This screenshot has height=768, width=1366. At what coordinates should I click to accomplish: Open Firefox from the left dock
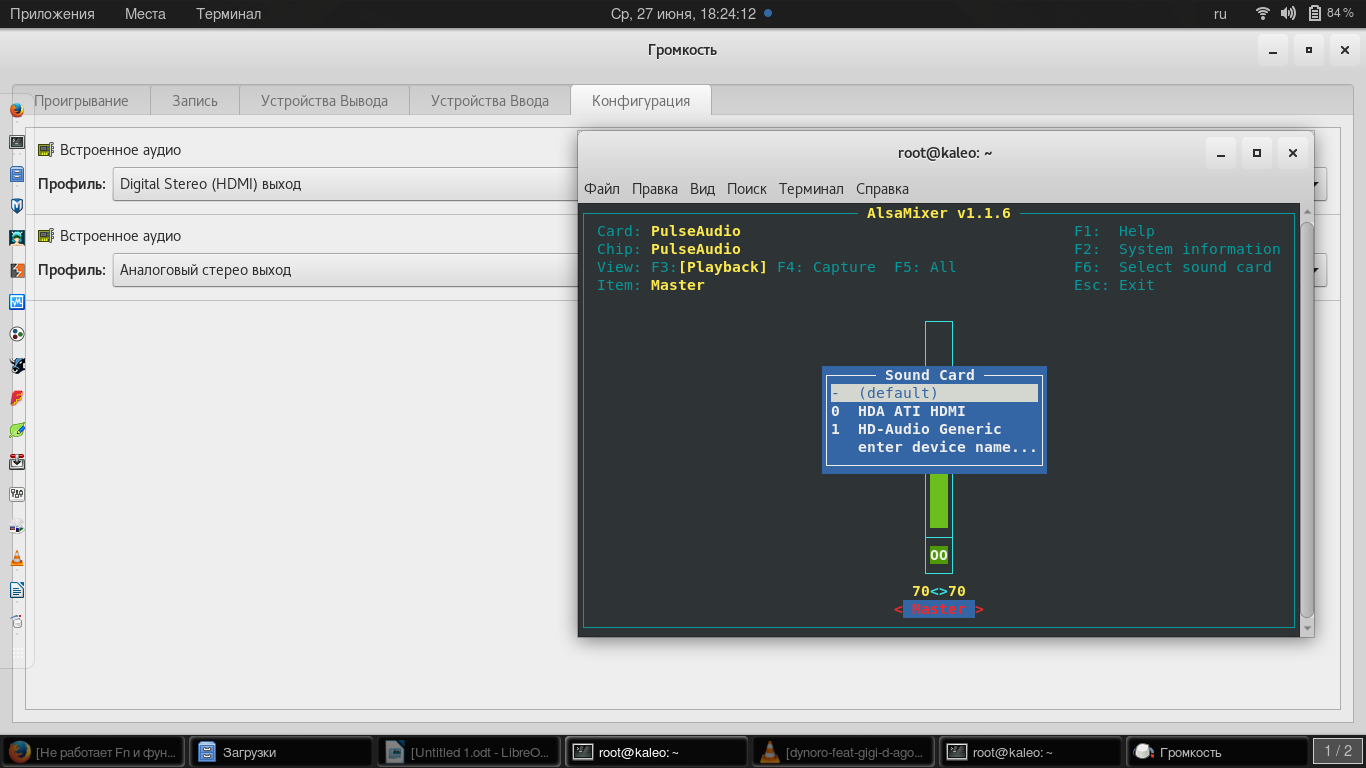[17, 110]
